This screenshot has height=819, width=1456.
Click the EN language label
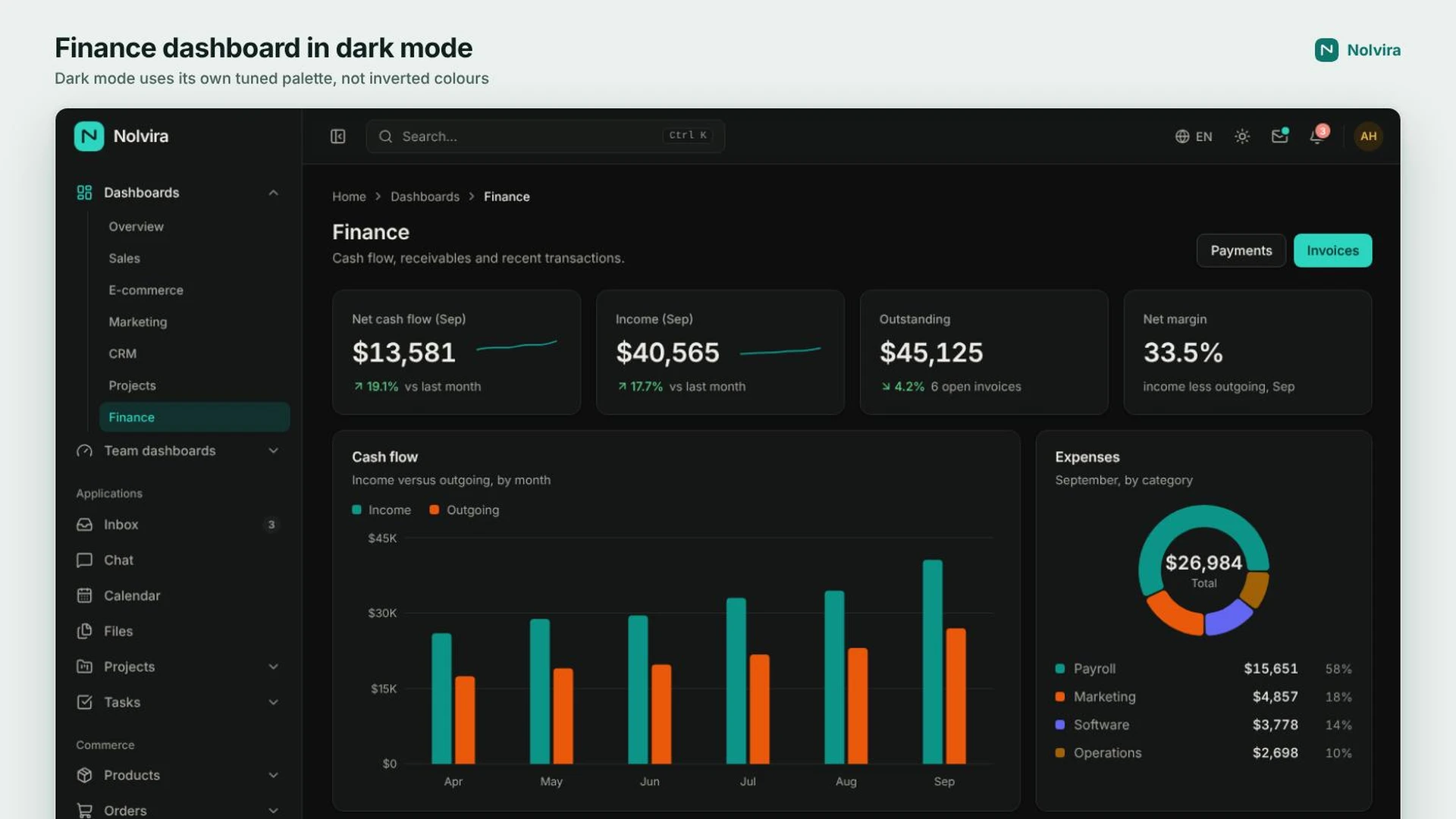(1203, 136)
